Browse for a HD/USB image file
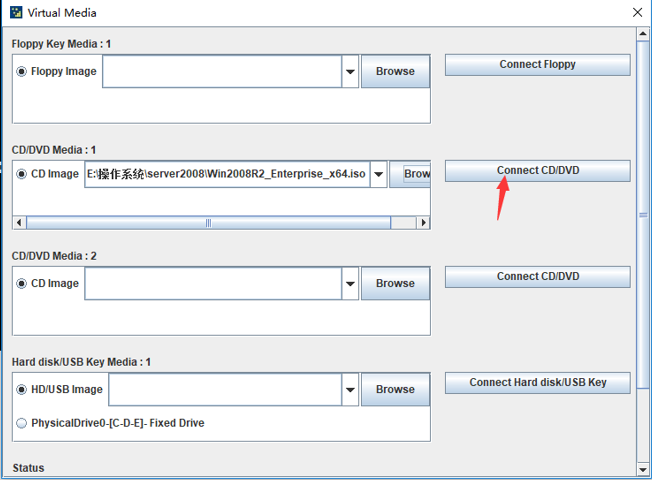The image size is (652, 480). (395, 389)
